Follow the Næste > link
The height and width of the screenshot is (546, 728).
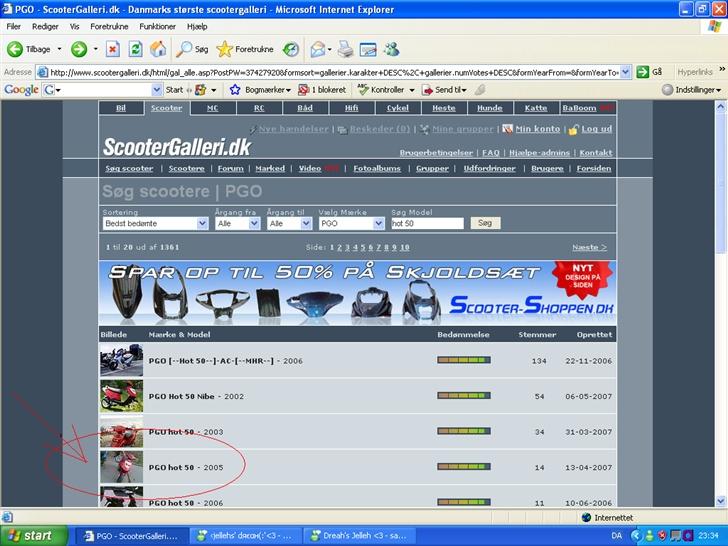coord(589,247)
